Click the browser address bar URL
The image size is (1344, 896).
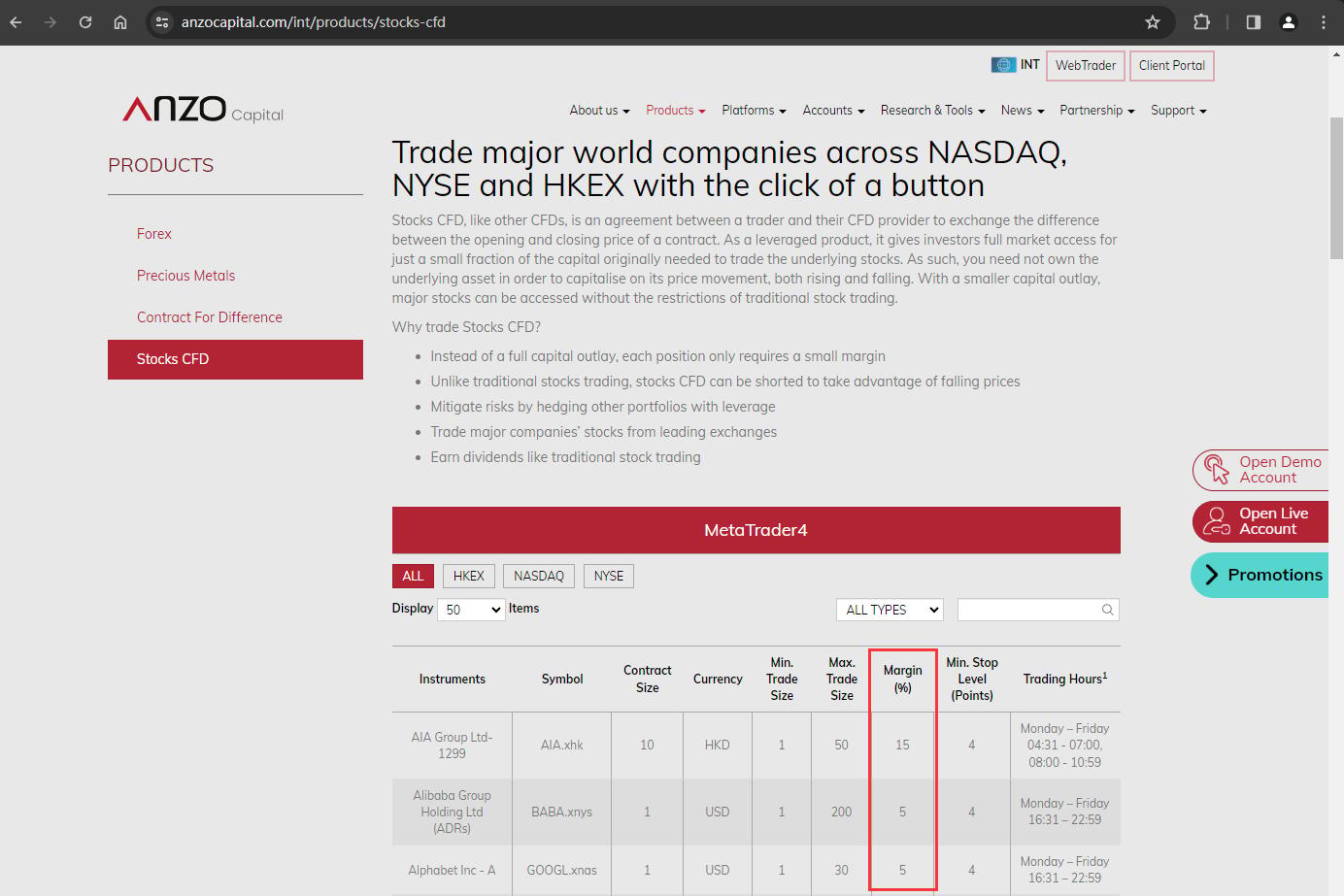[x=314, y=22]
